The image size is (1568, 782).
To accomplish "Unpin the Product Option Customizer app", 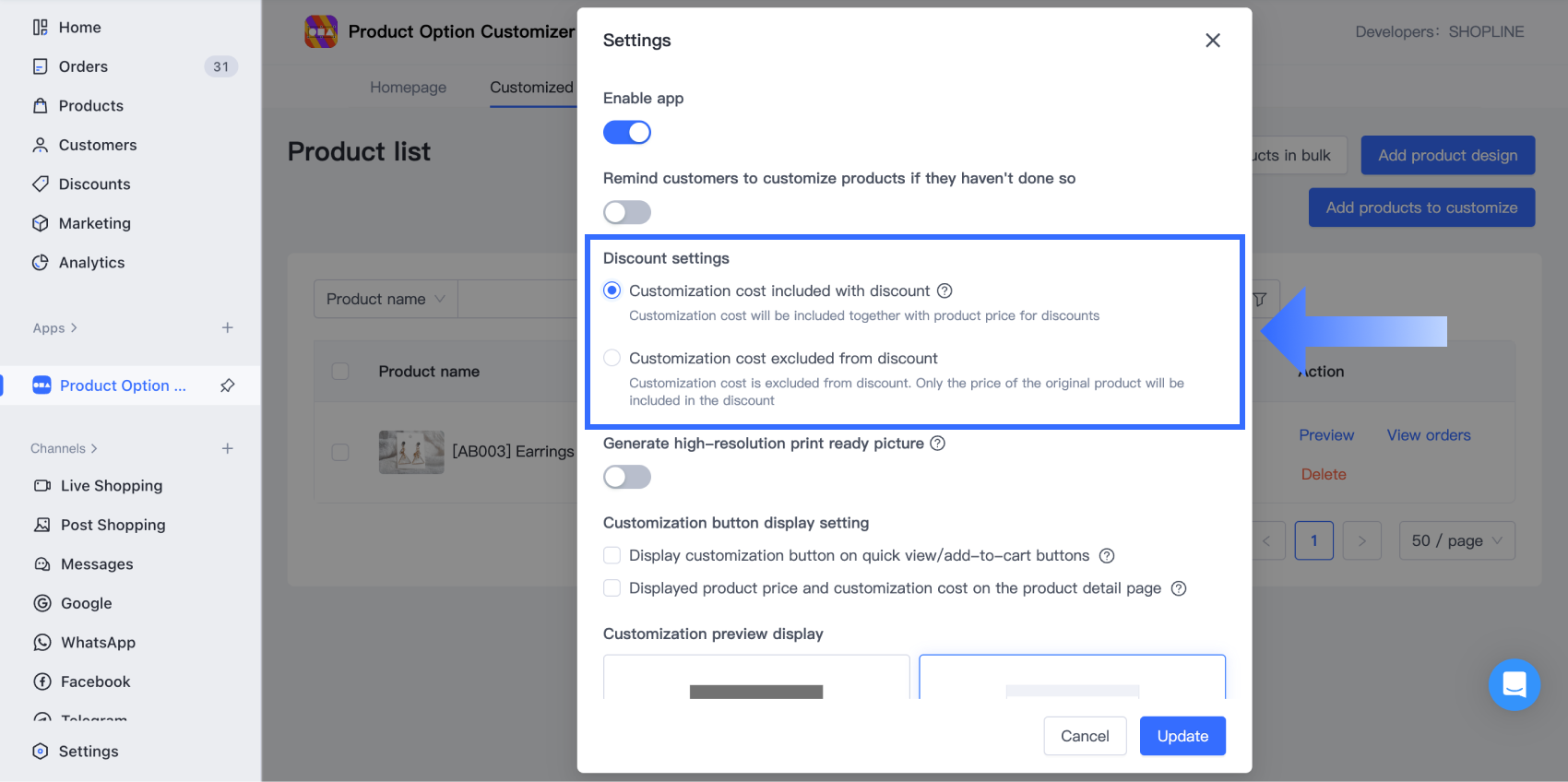I will click(x=227, y=385).
